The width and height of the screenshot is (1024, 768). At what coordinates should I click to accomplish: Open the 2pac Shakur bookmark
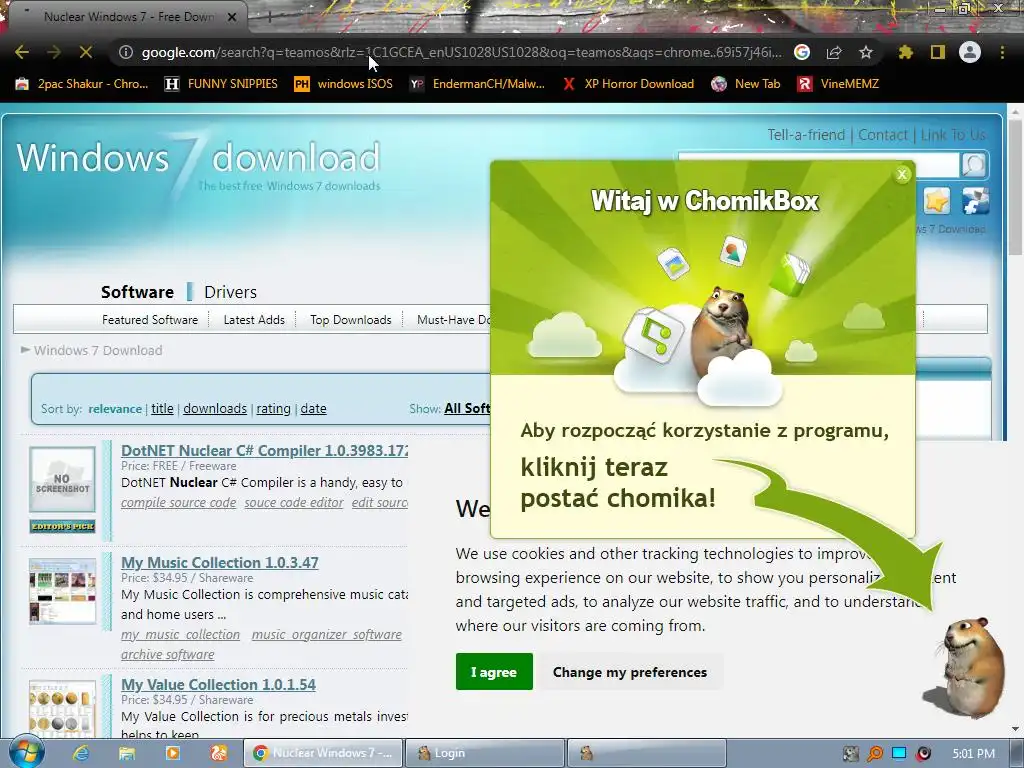point(82,84)
